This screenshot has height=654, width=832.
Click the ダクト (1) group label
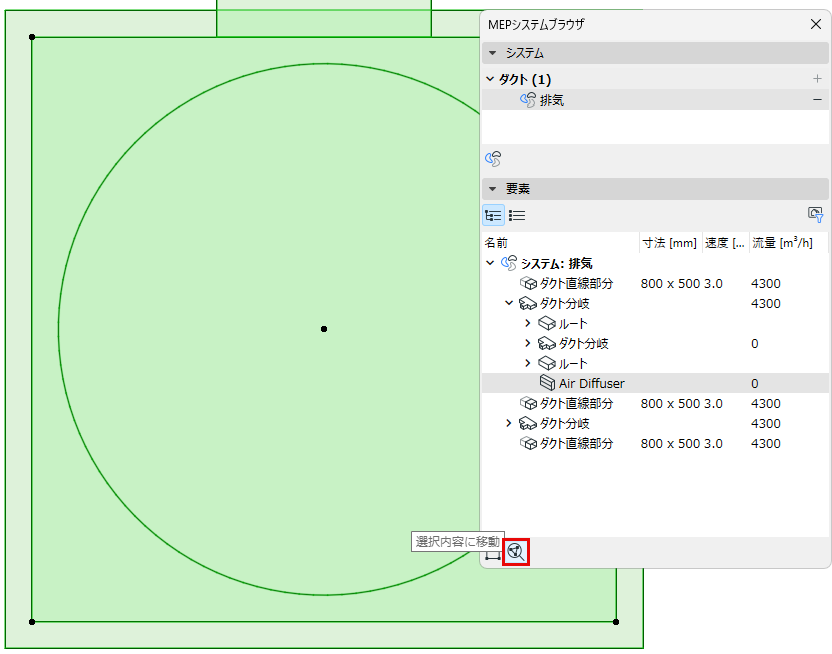(525, 80)
